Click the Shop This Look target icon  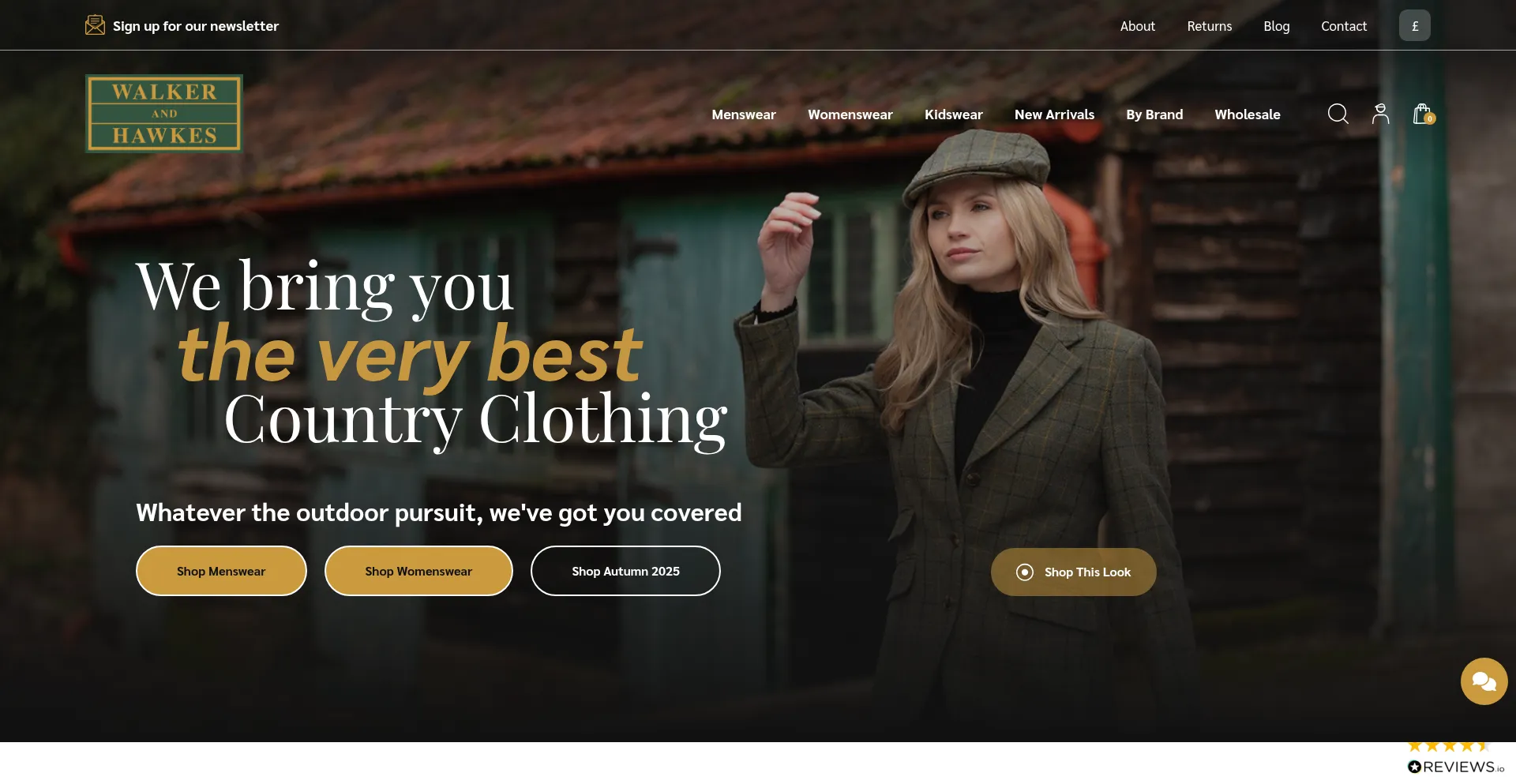(1024, 572)
